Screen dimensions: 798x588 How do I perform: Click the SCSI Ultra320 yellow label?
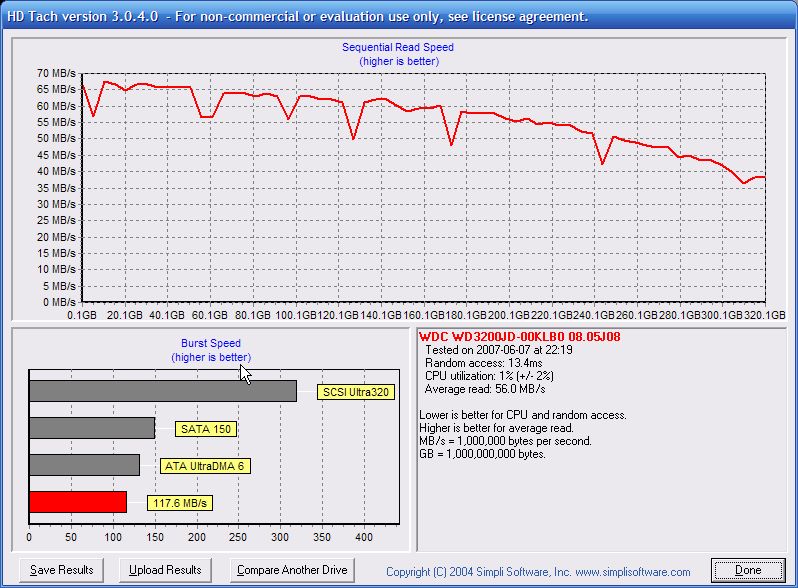pyautogui.click(x=355, y=392)
